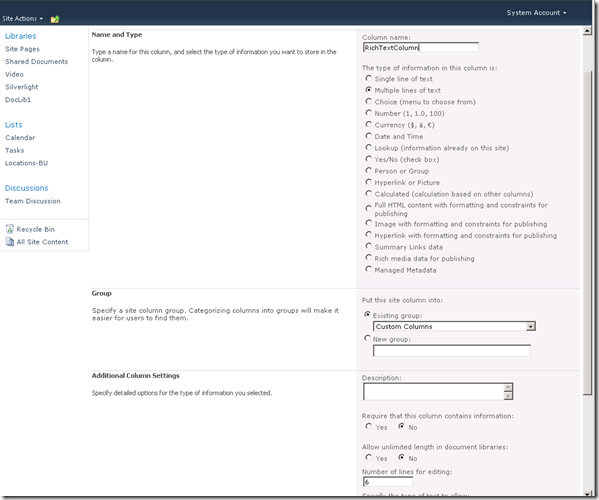Set require column information to Yes
The image size is (599, 500).
click(368, 426)
